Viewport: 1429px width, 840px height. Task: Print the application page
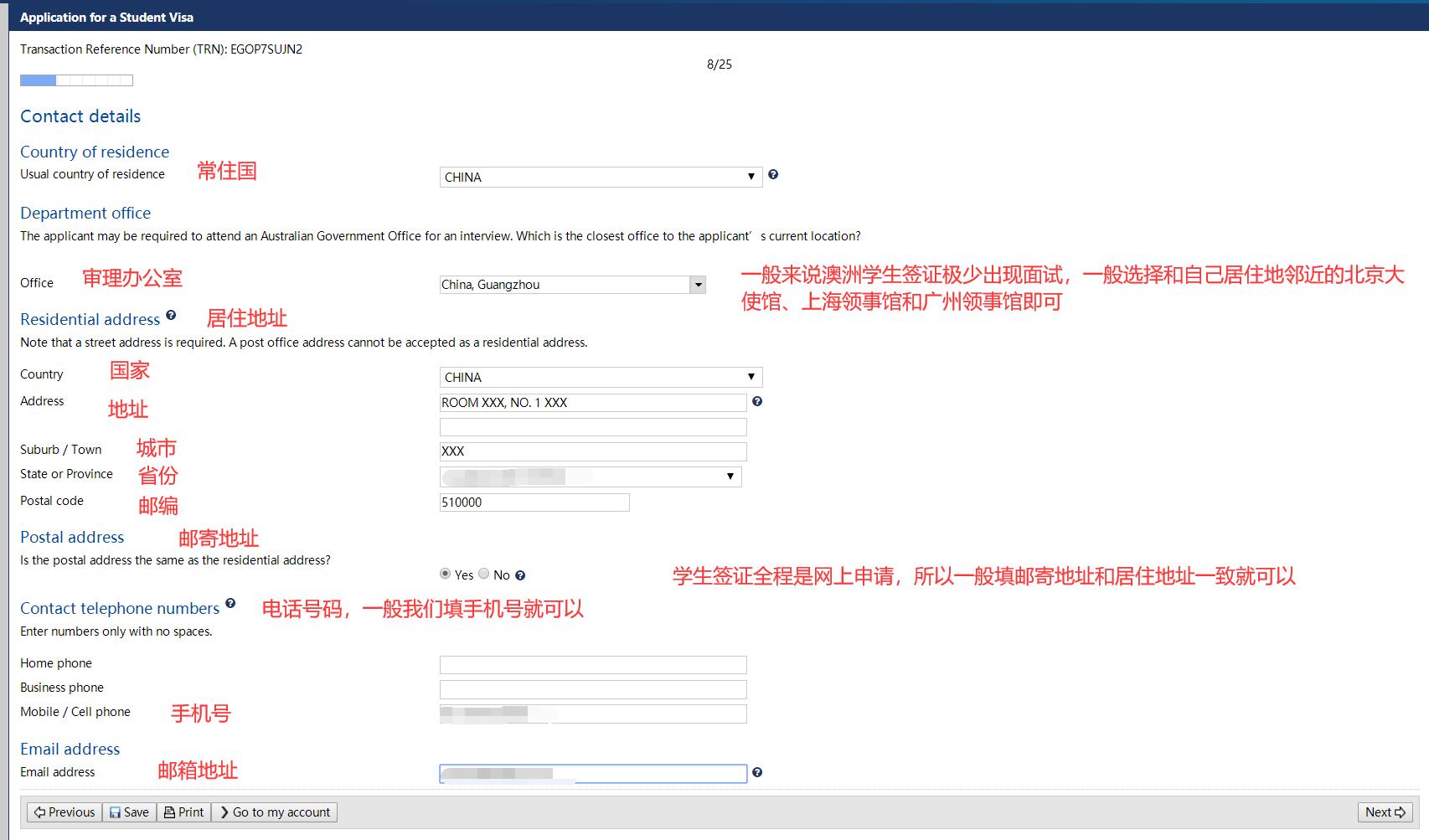[x=183, y=812]
